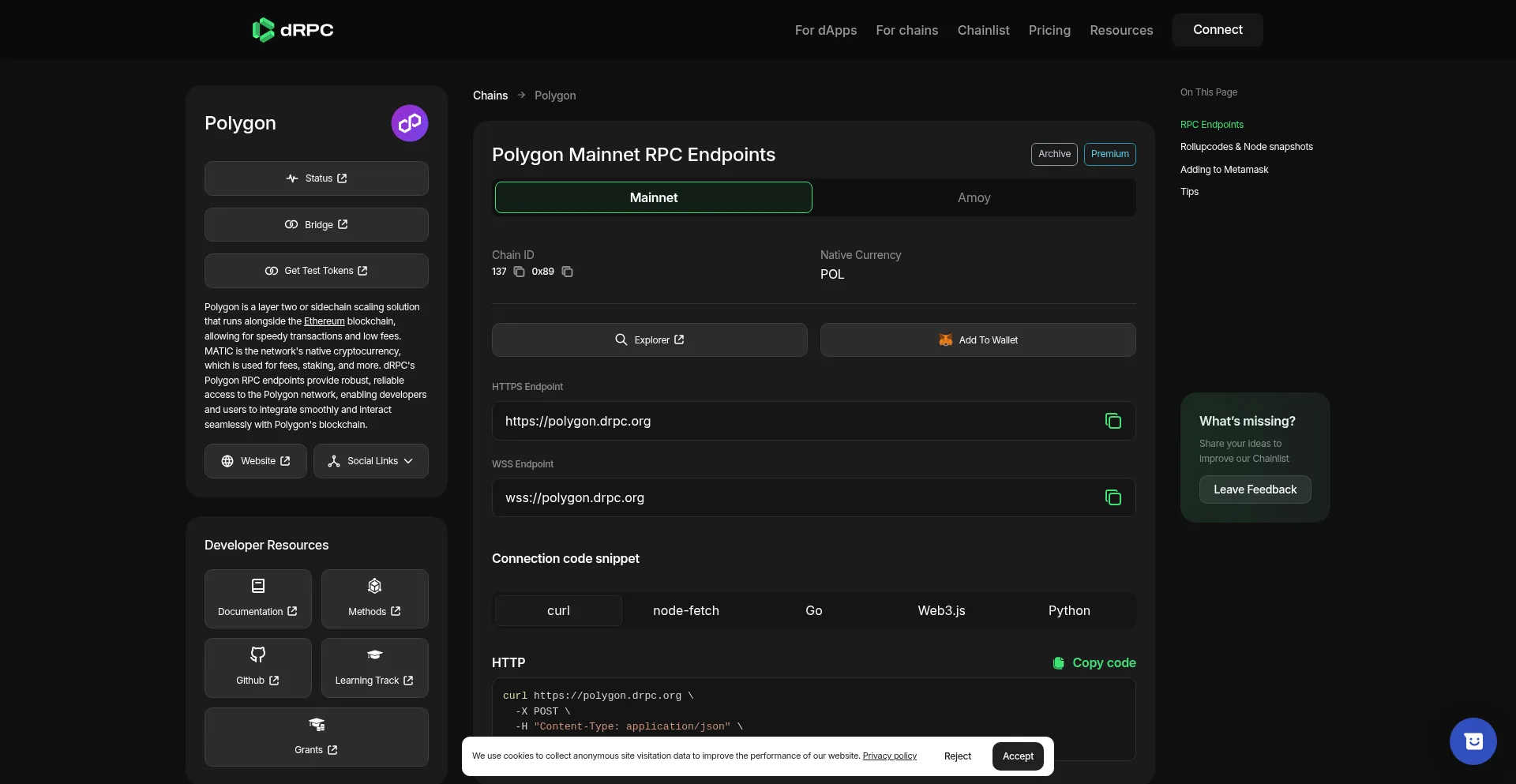Jump to RPC Endpoints section

pos(1212,125)
